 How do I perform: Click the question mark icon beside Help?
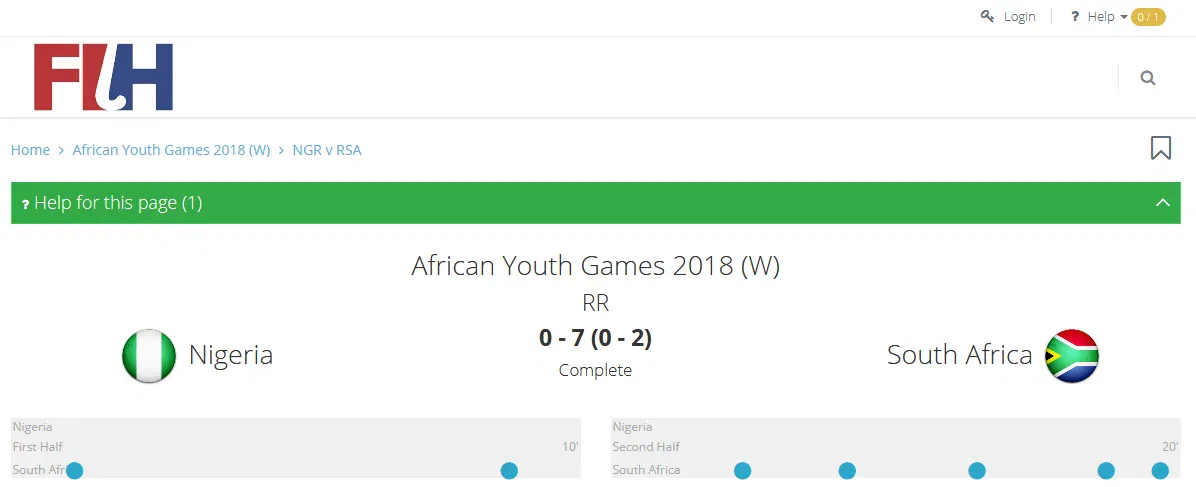point(1075,17)
